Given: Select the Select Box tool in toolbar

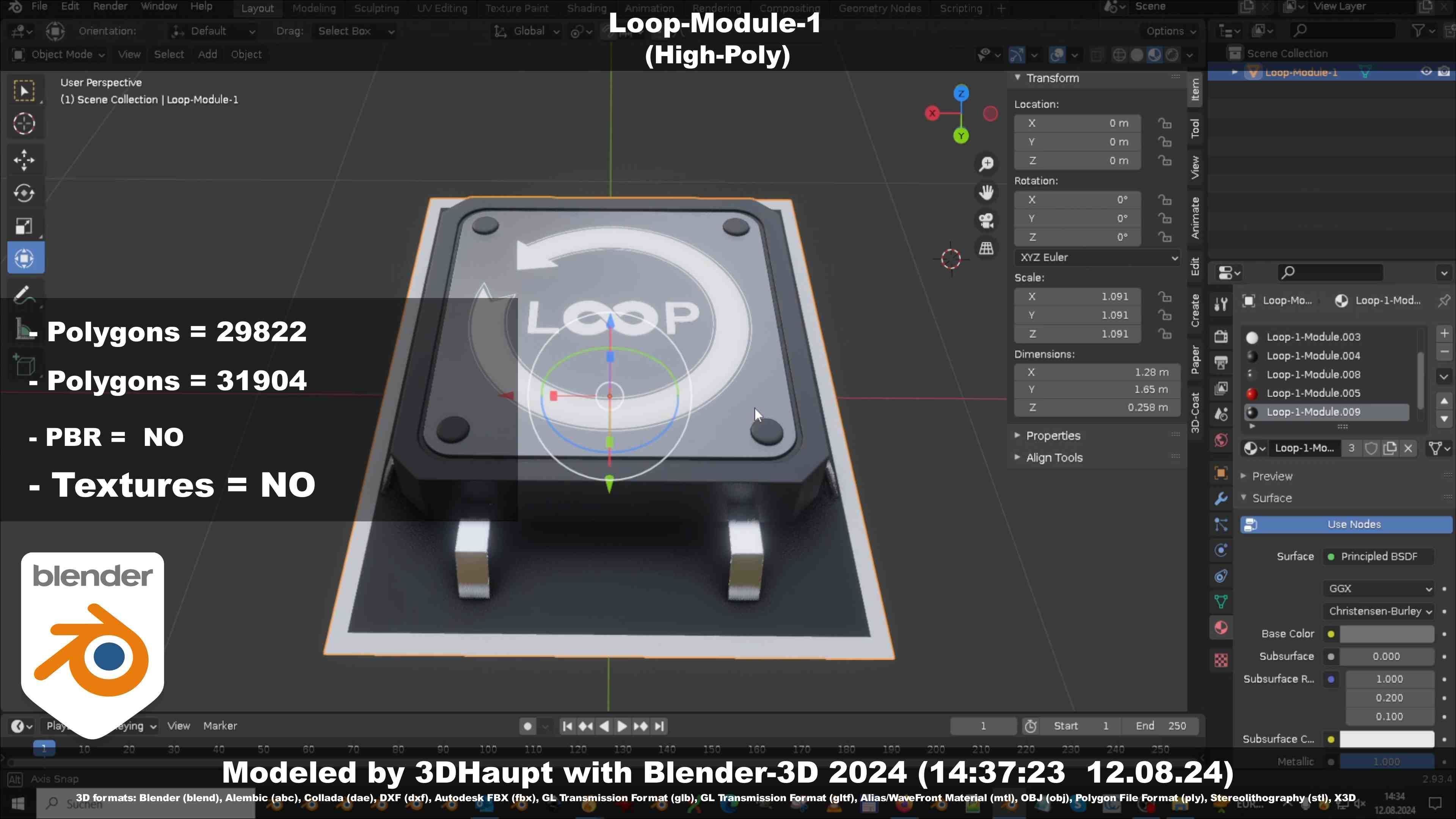Looking at the screenshot, I should (x=24, y=91).
